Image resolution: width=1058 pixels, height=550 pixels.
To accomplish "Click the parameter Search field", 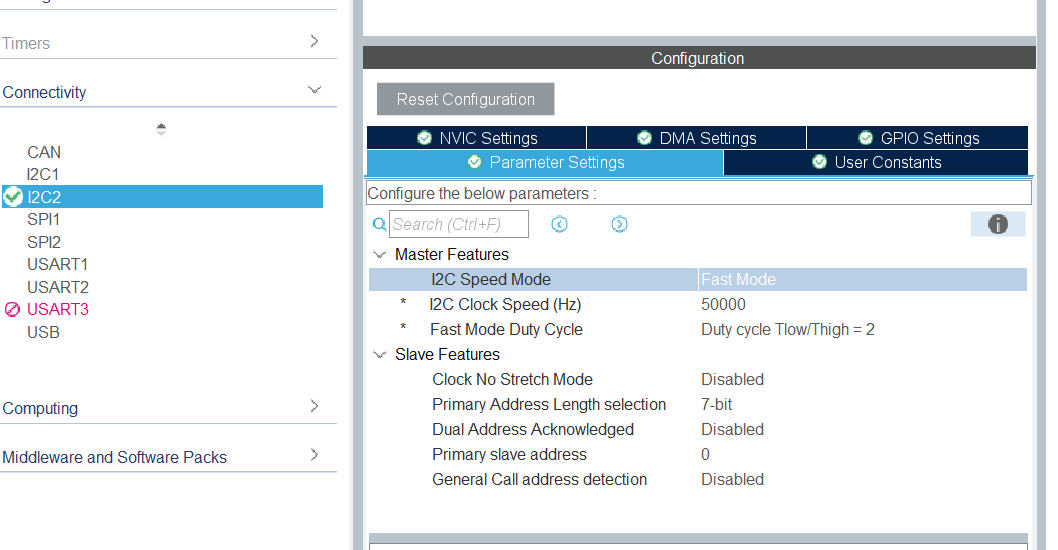I will point(459,224).
